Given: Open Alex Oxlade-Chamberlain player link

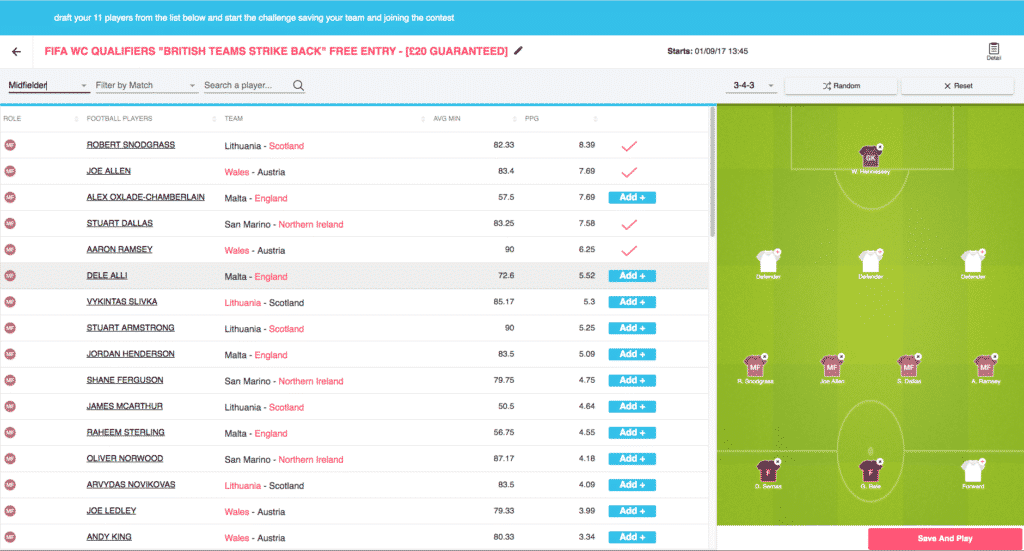Looking at the screenshot, I should pyautogui.click(x=146, y=197).
